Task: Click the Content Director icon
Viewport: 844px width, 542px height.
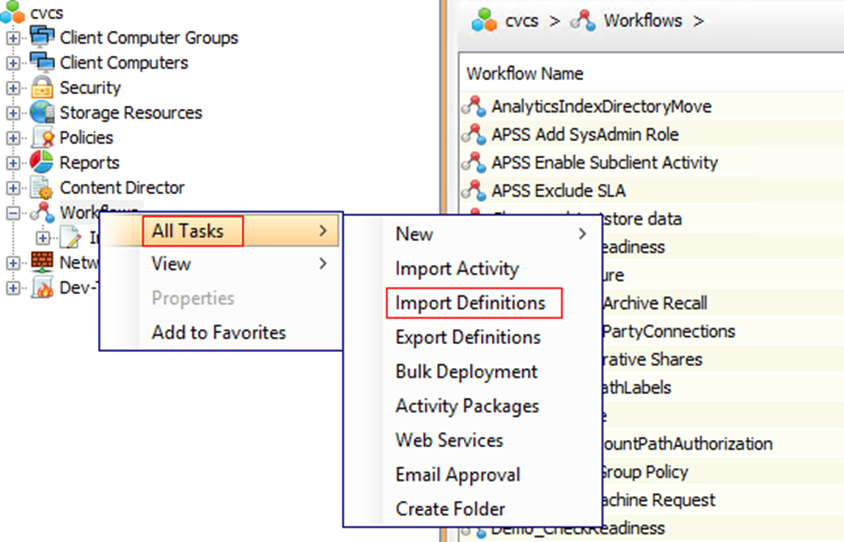Action: pyautogui.click(x=43, y=188)
